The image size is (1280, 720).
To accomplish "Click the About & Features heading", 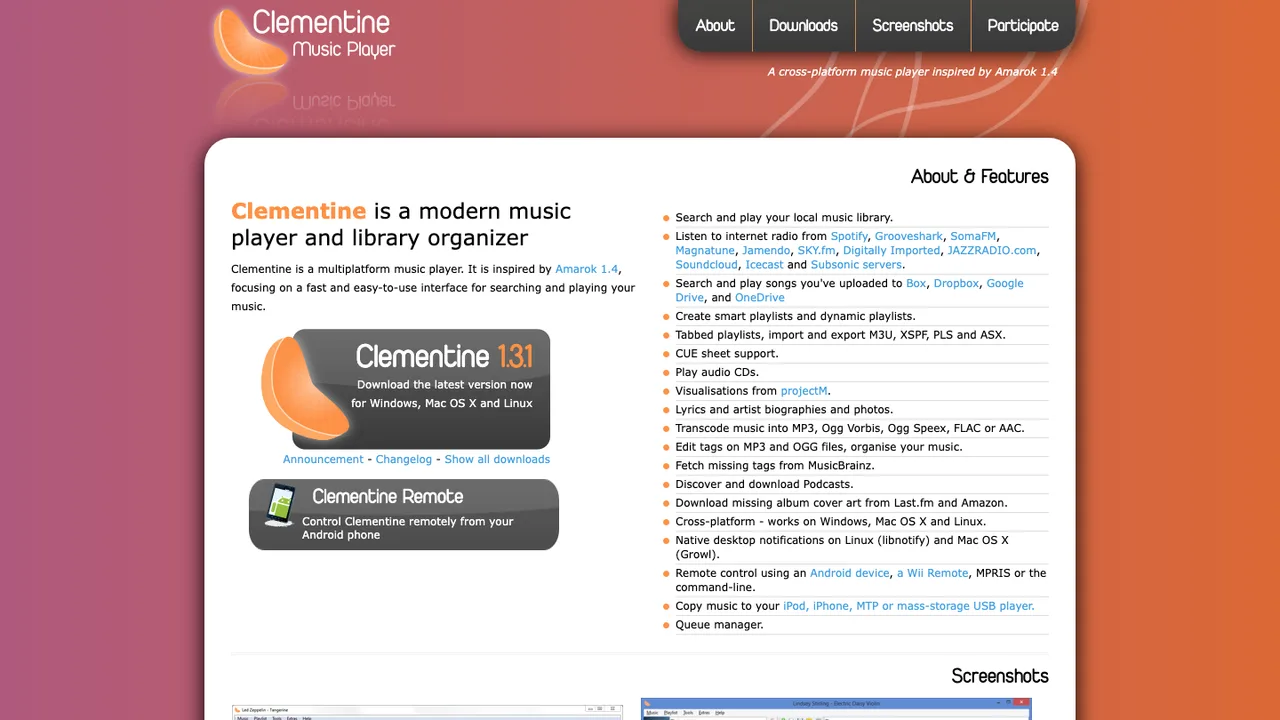I will [x=980, y=177].
